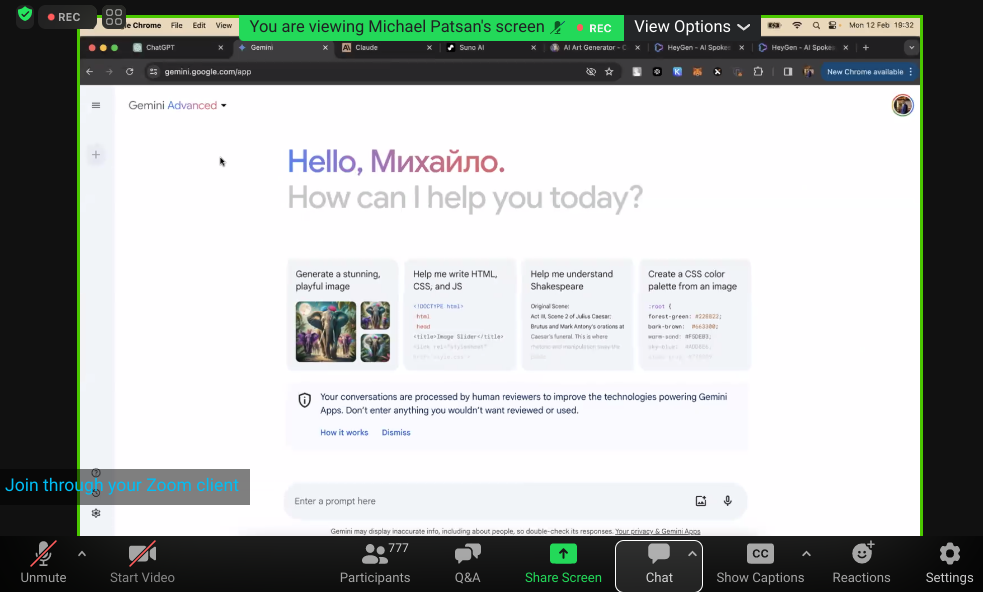Screen dimensions: 983x592
Task: Unmute the microphone in Zoom toolbar
Action: coord(43,563)
